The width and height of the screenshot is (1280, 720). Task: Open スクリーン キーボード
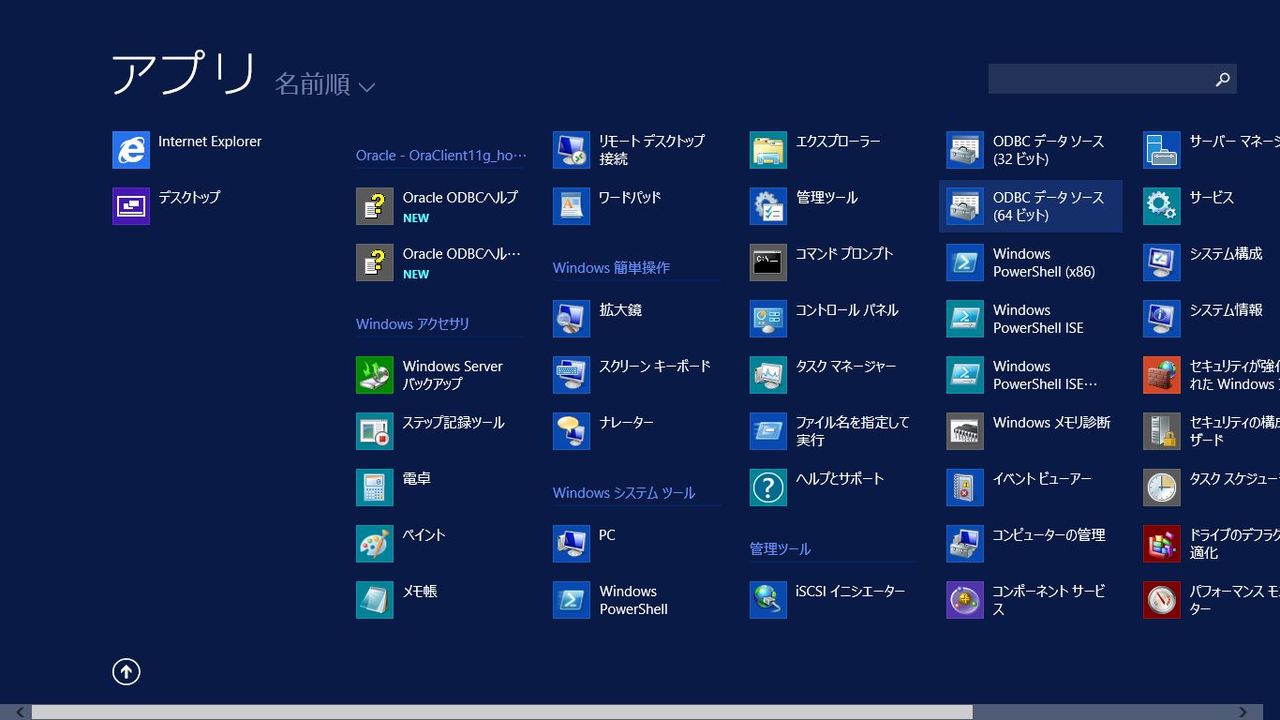632,375
